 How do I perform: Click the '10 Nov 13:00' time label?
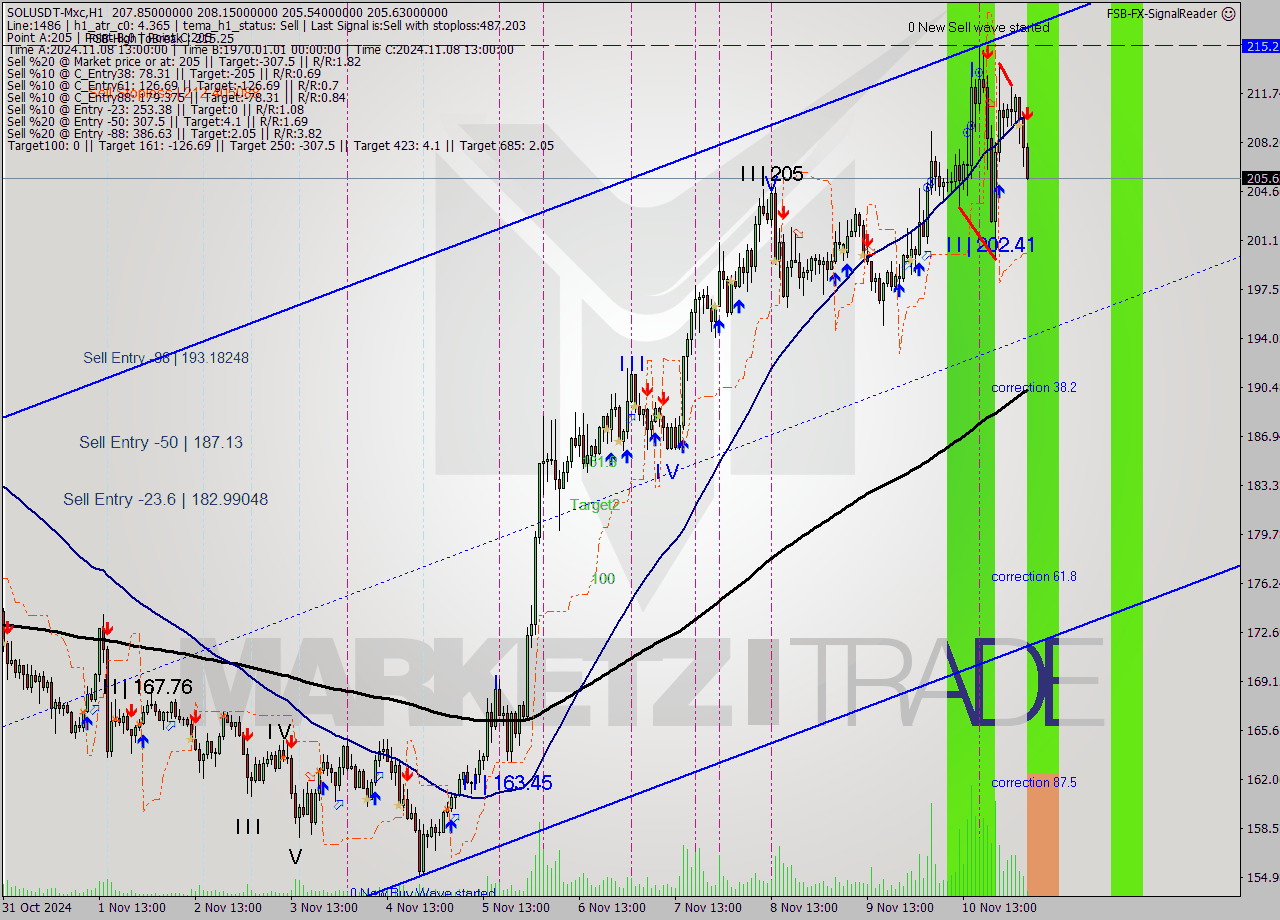coord(999,908)
